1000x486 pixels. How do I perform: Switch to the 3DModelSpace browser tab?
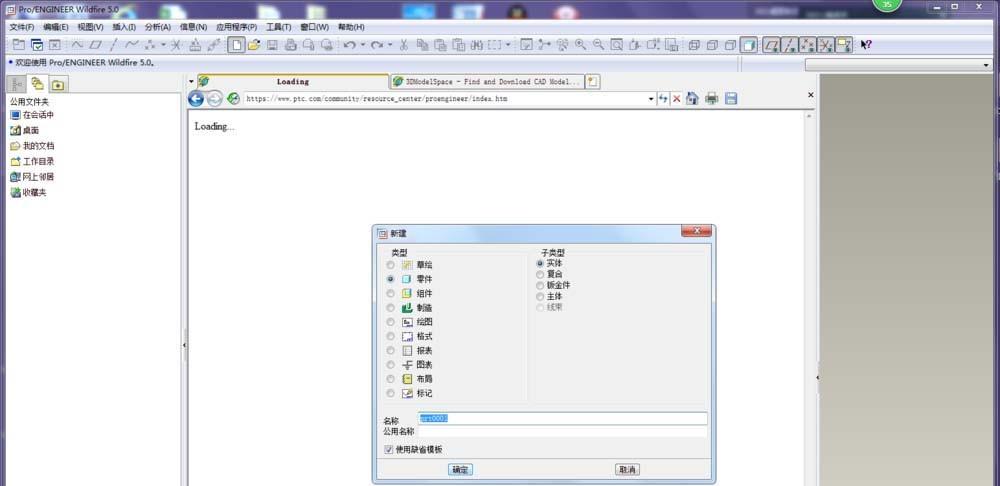[x=487, y=82]
